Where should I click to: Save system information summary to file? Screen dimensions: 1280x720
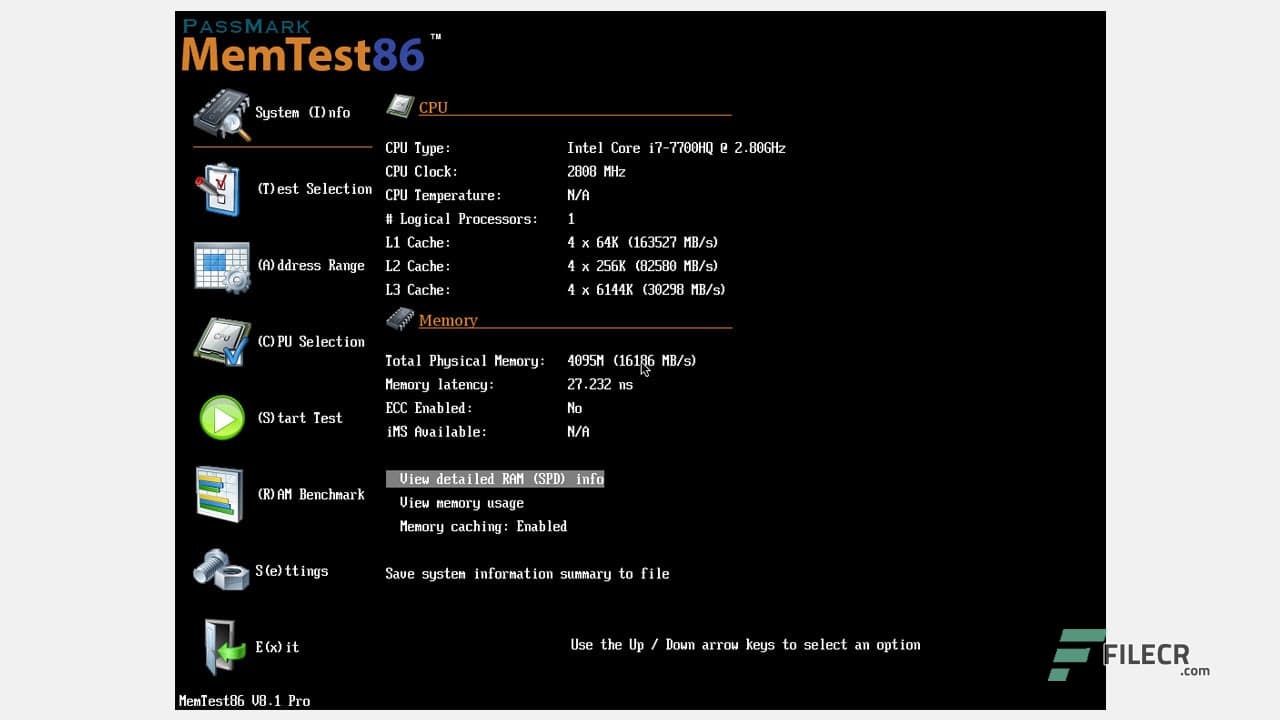click(x=528, y=573)
